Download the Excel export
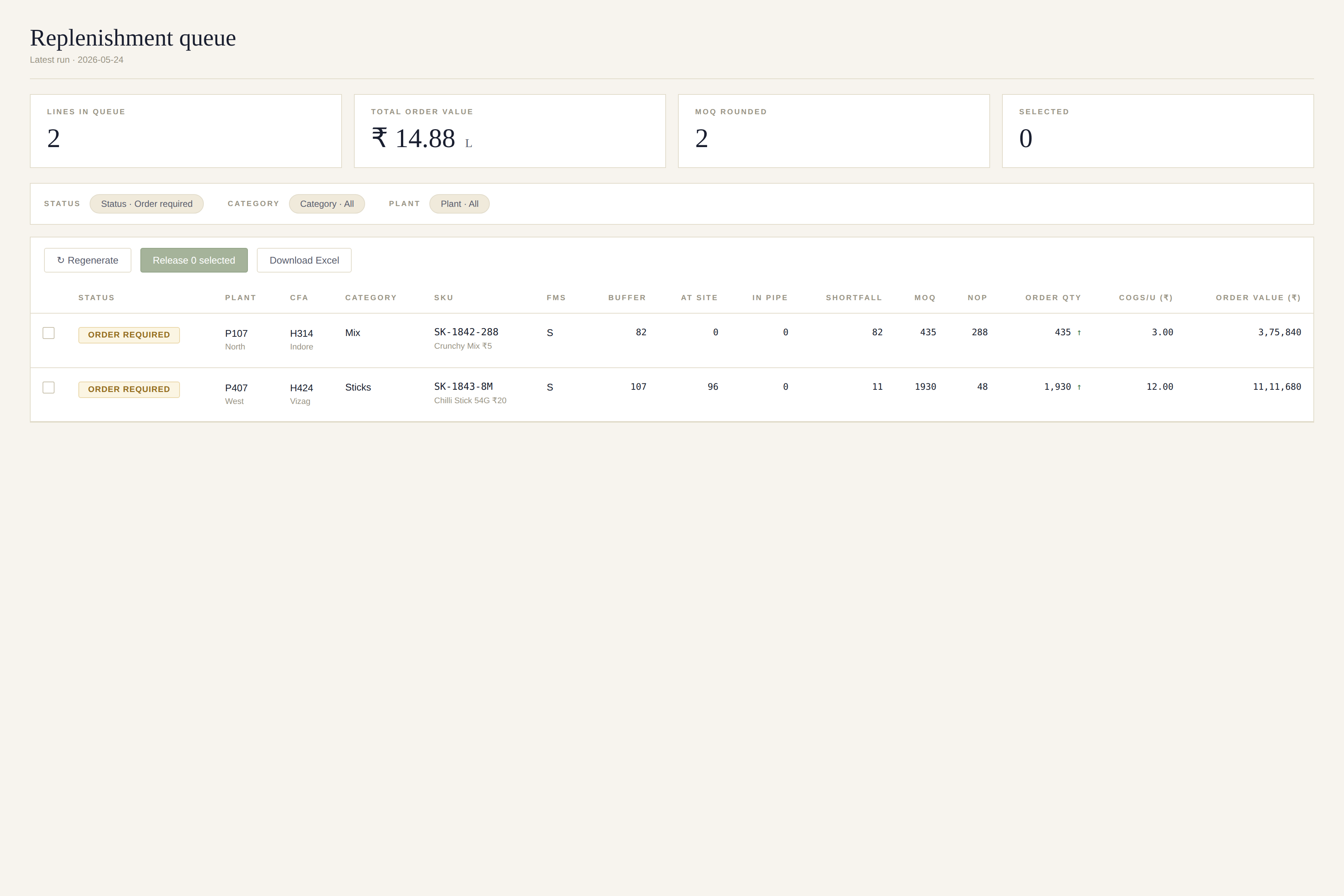This screenshot has width=1344, height=896. point(304,260)
